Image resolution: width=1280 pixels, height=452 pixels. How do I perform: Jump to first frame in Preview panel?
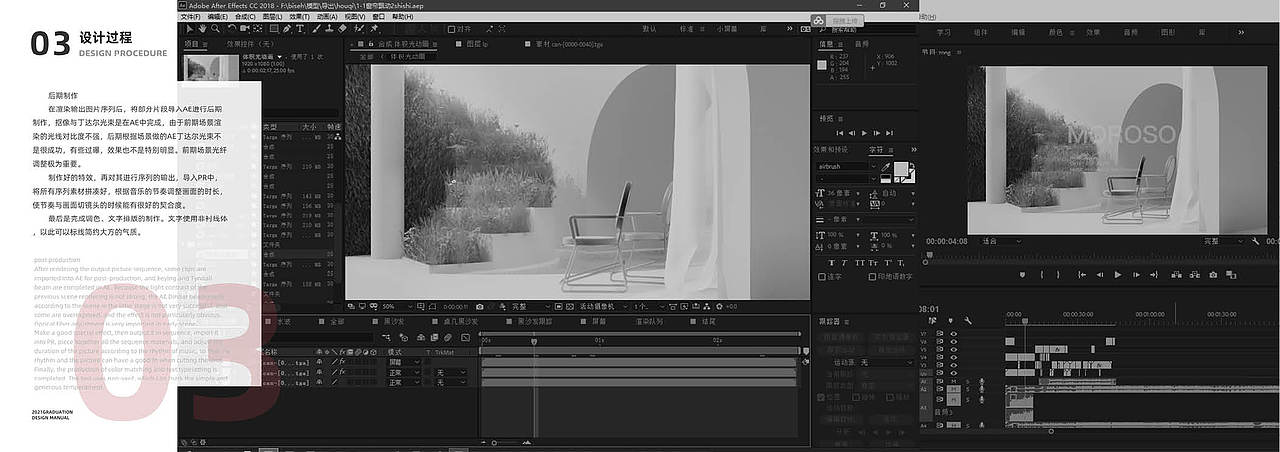click(x=839, y=133)
